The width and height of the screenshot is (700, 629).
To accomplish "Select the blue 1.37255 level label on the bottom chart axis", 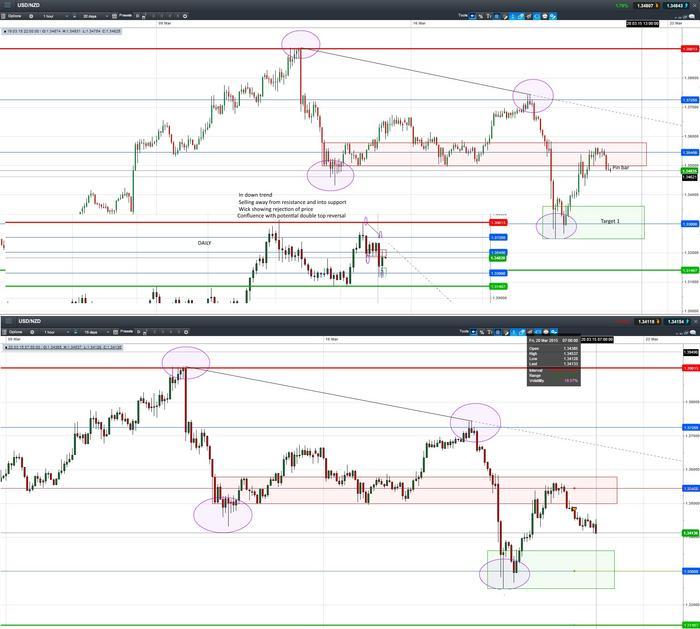I will pyautogui.click(x=691, y=427).
